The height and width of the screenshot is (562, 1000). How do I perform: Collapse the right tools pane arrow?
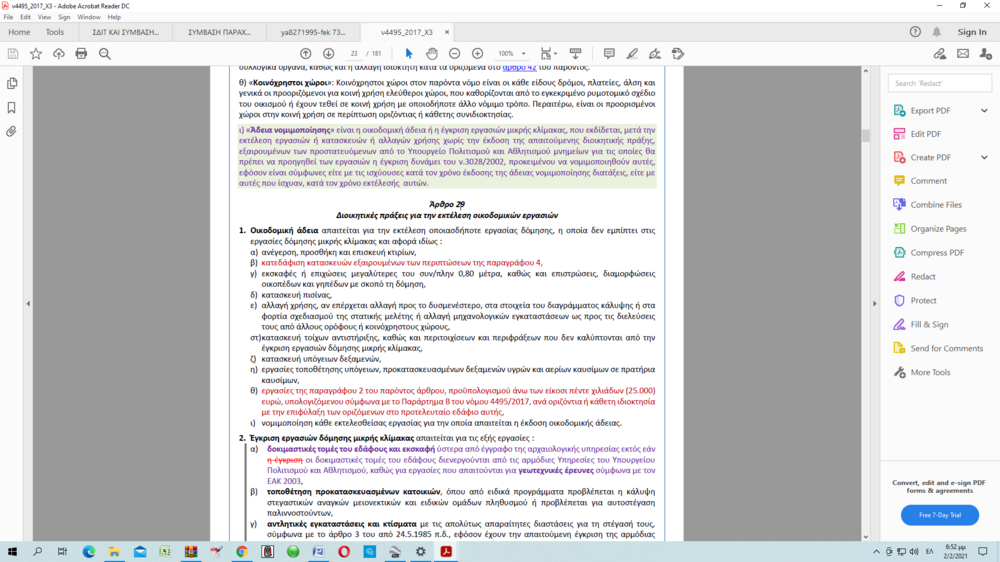[875, 303]
